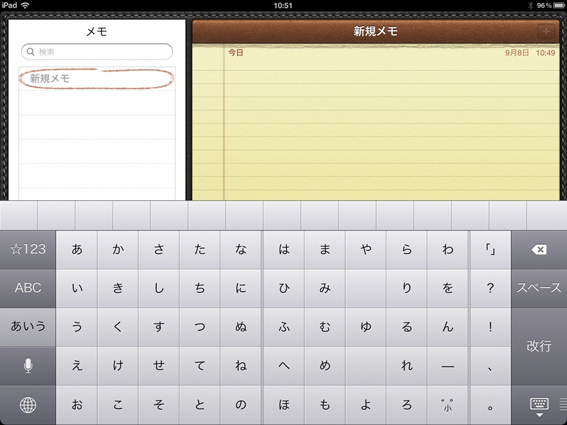The width and height of the screenshot is (567, 425).
Task: Add new memo with plus button
Action: (x=546, y=31)
